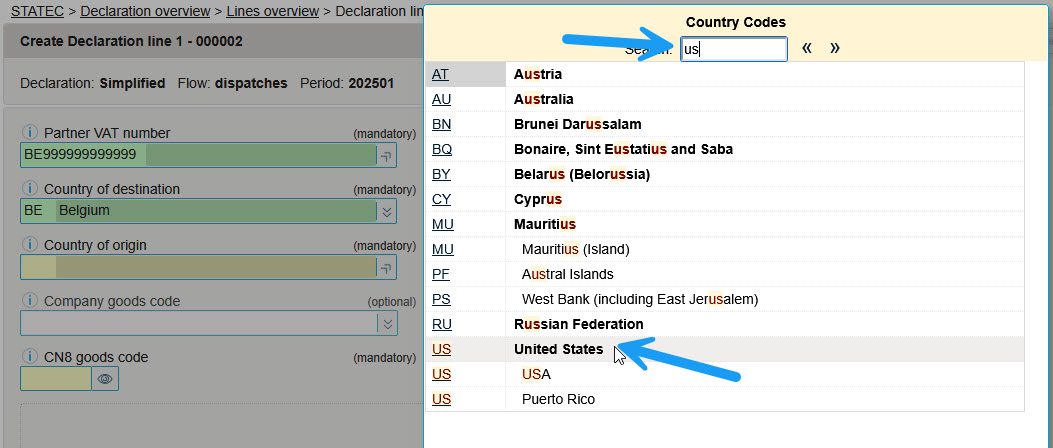The width and height of the screenshot is (1053, 448).
Task: Expand the Country of destination dropdown
Action: pos(386,211)
